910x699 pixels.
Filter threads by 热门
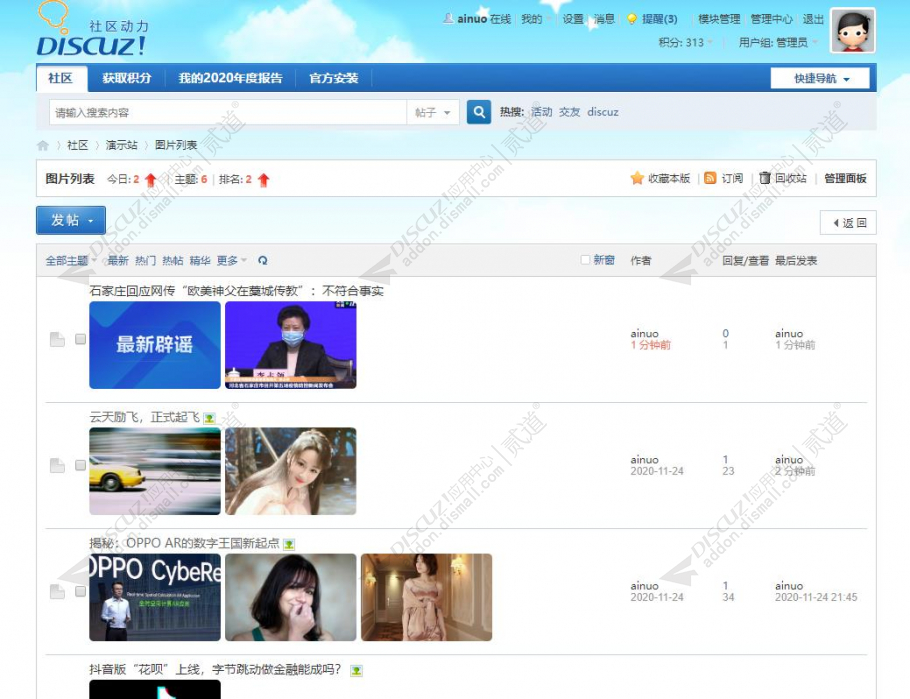coord(146,261)
